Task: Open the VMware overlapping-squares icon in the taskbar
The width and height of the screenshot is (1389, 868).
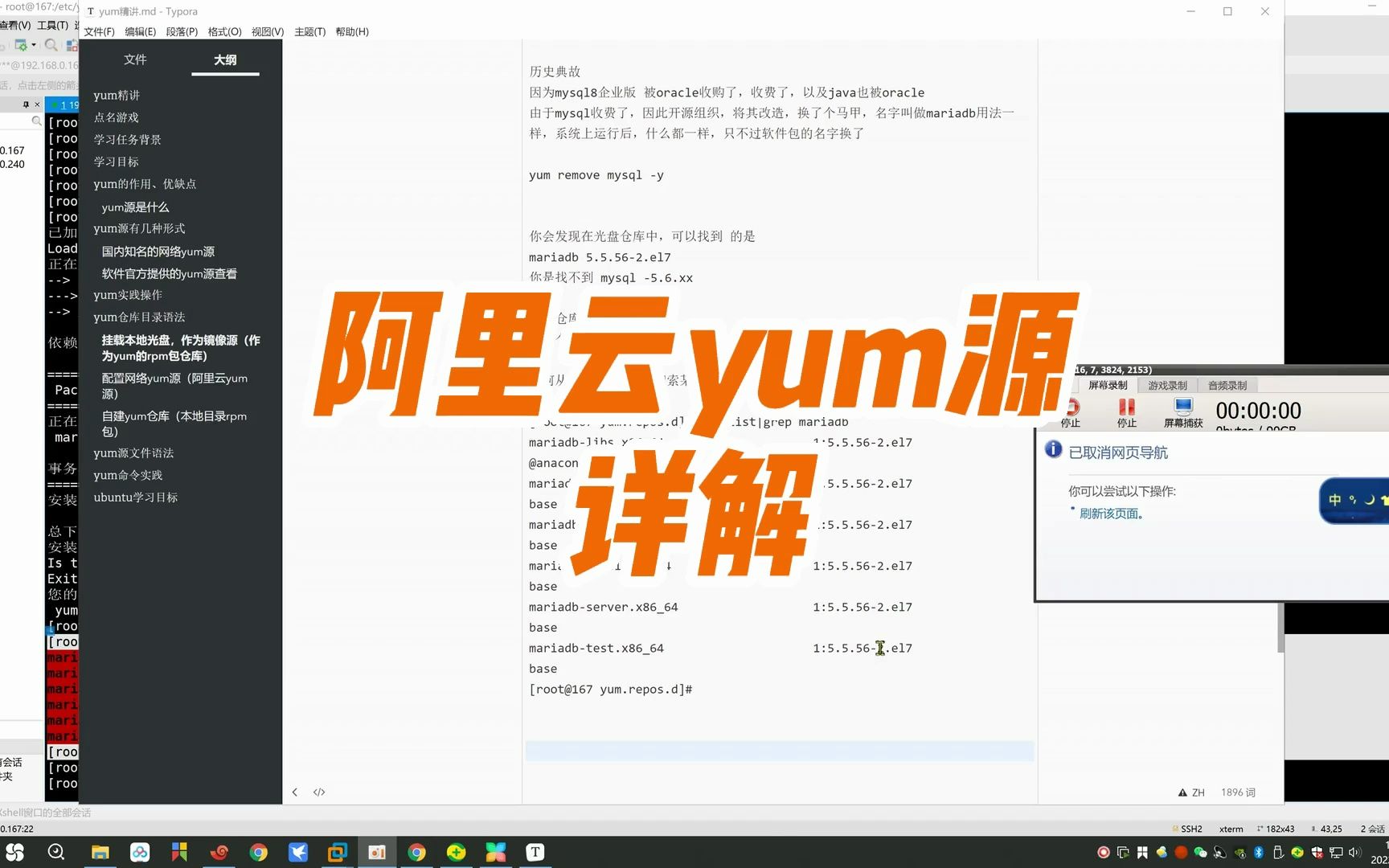Action: [x=338, y=852]
